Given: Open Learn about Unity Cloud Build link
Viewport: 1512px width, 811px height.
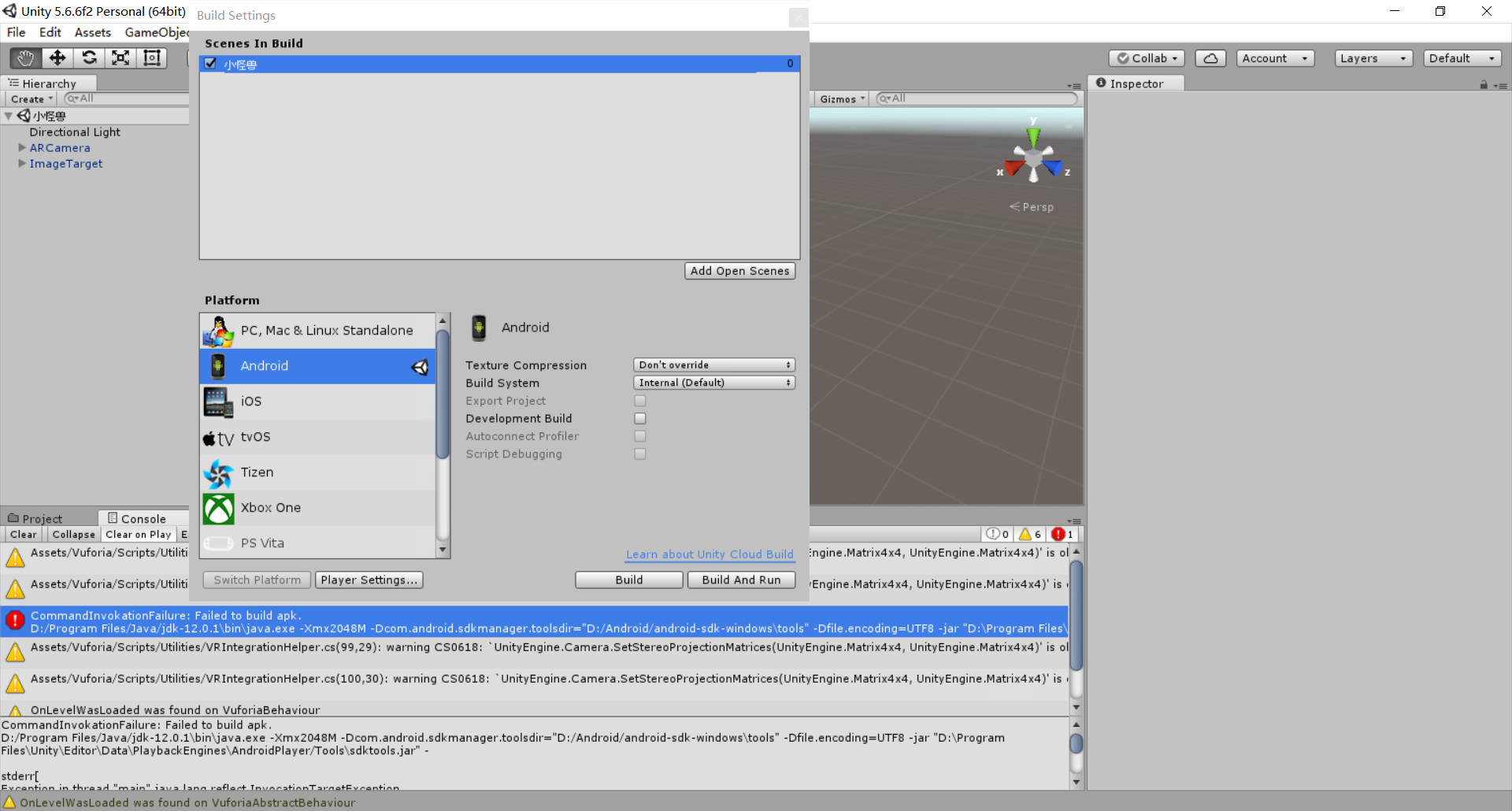Looking at the screenshot, I should [710, 554].
